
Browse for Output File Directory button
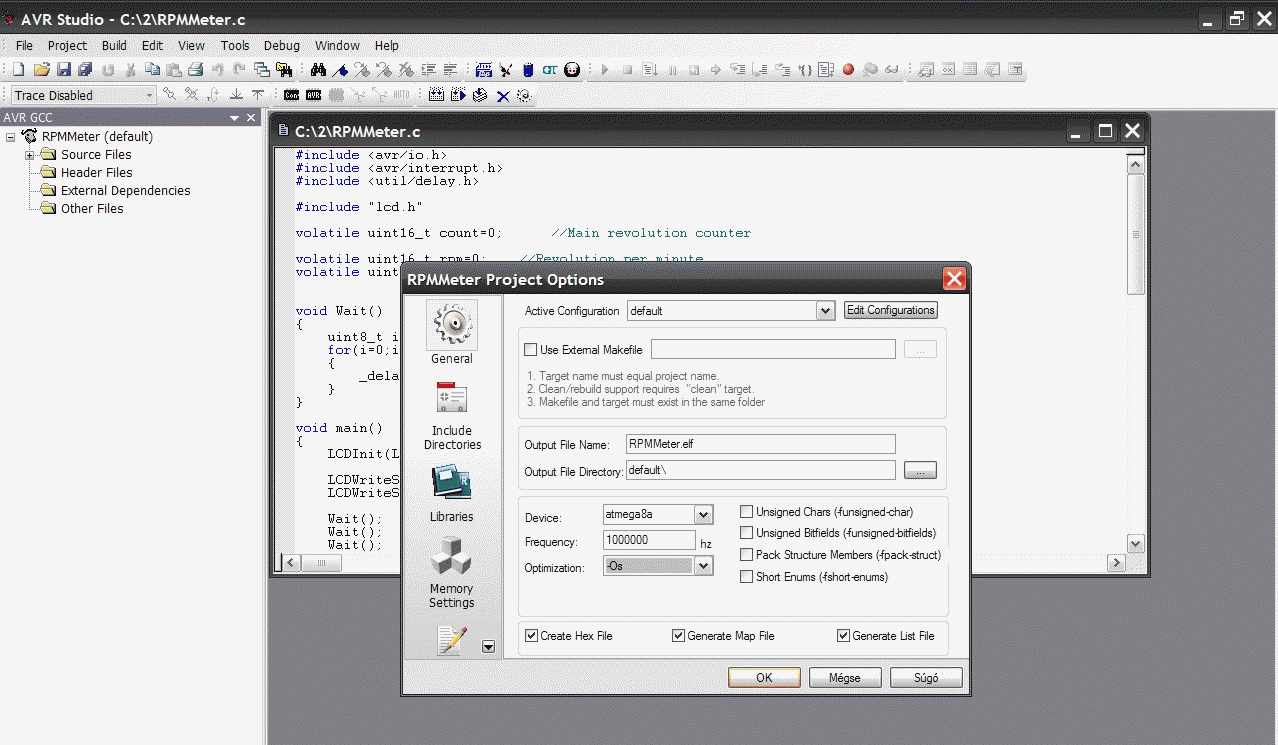tap(920, 470)
